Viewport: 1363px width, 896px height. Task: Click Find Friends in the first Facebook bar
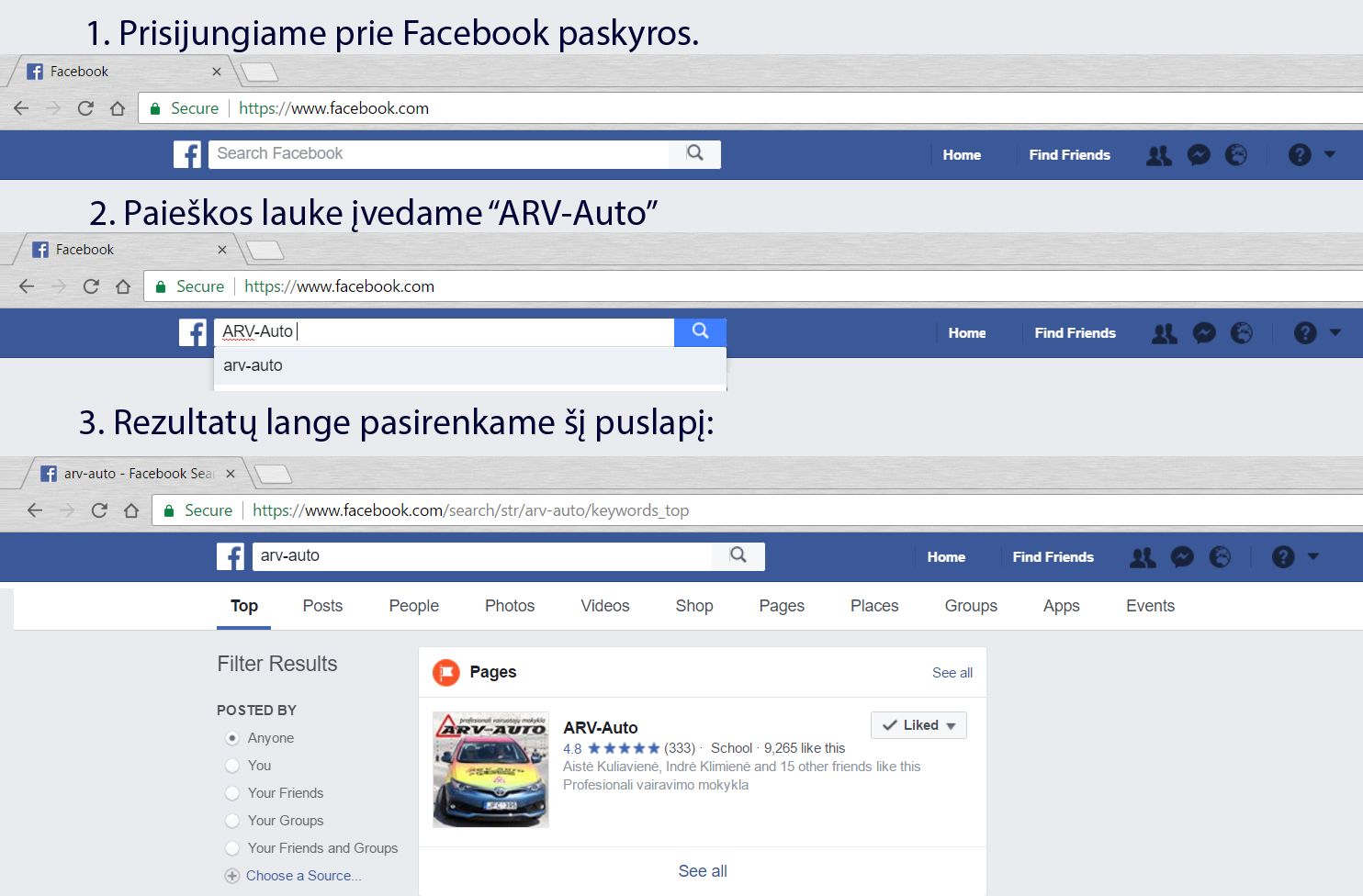[x=1069, y=155]
